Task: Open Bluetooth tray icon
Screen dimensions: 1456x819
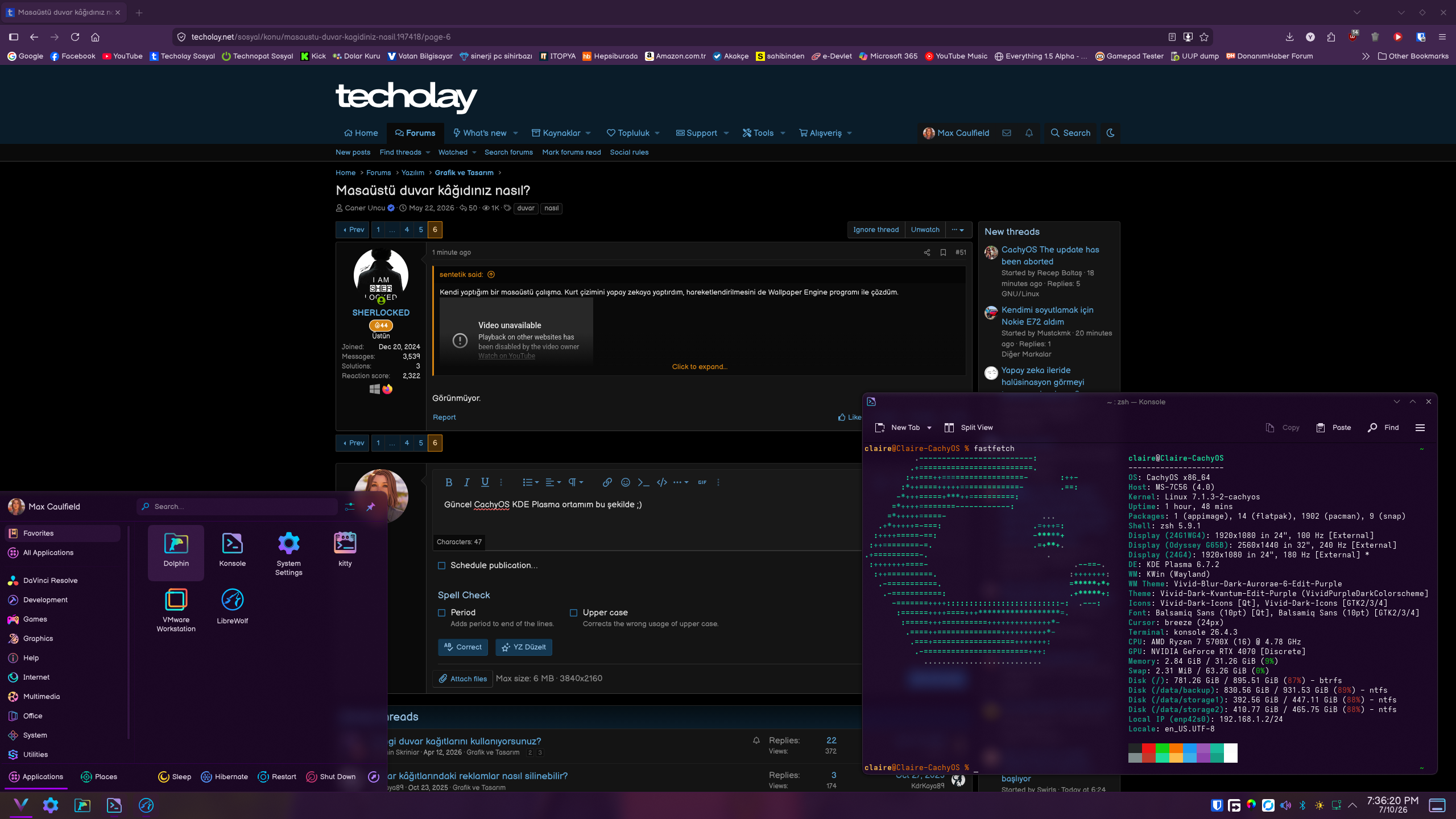Action: coord(1302,805)
